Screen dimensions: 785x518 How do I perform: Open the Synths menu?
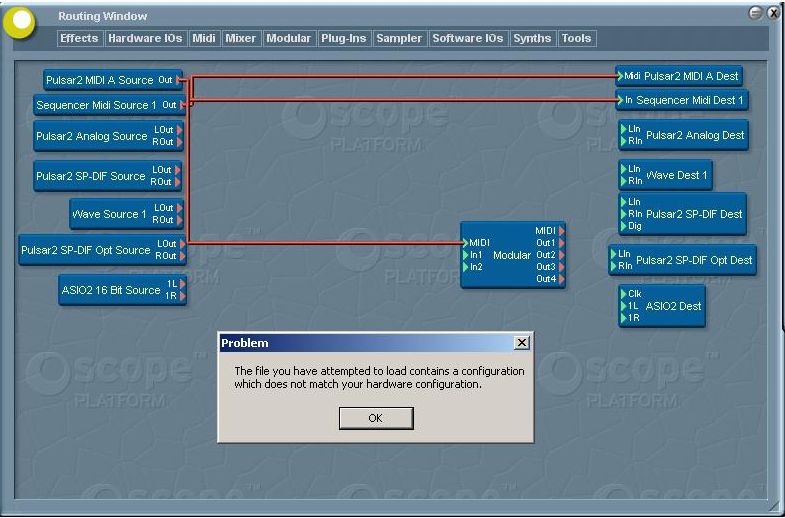click(x=532, y=38)
